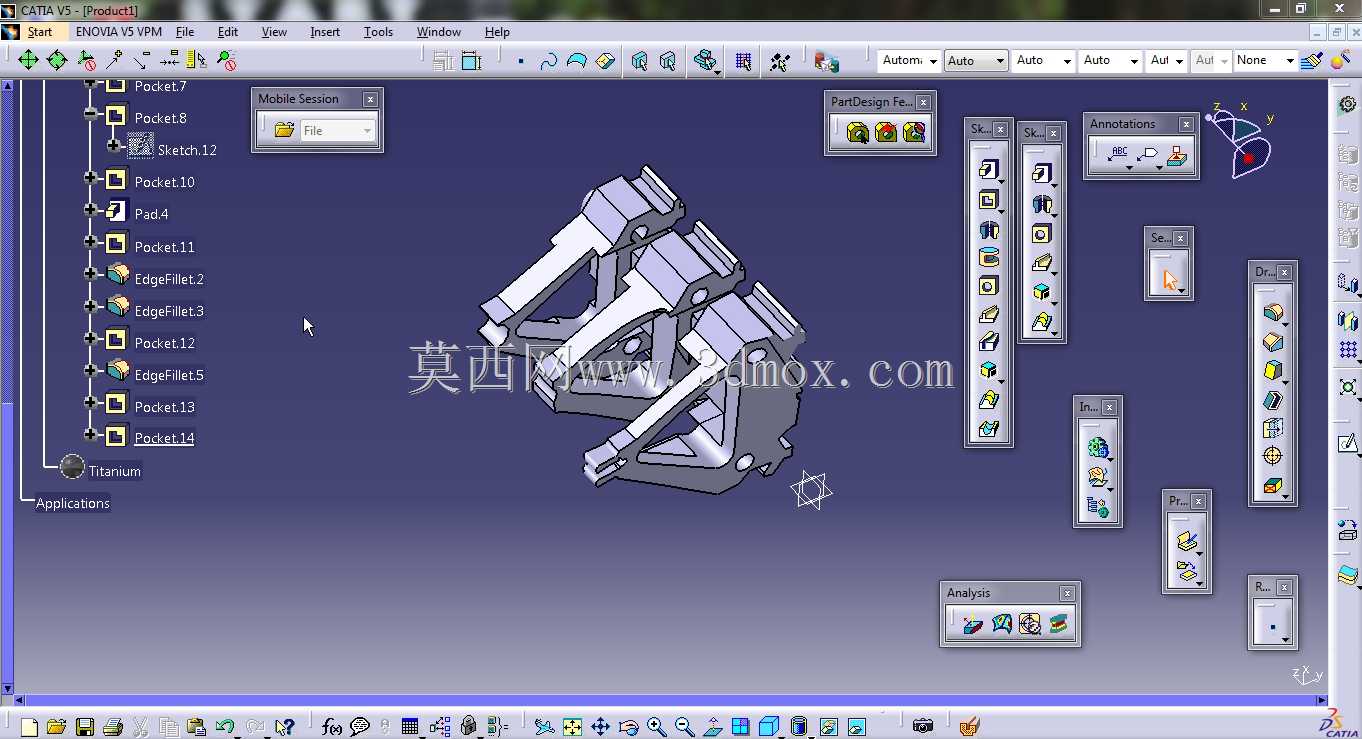Open the Formula f(x) tool
This screenshot has height=739, width=1362.
(332, 727)
